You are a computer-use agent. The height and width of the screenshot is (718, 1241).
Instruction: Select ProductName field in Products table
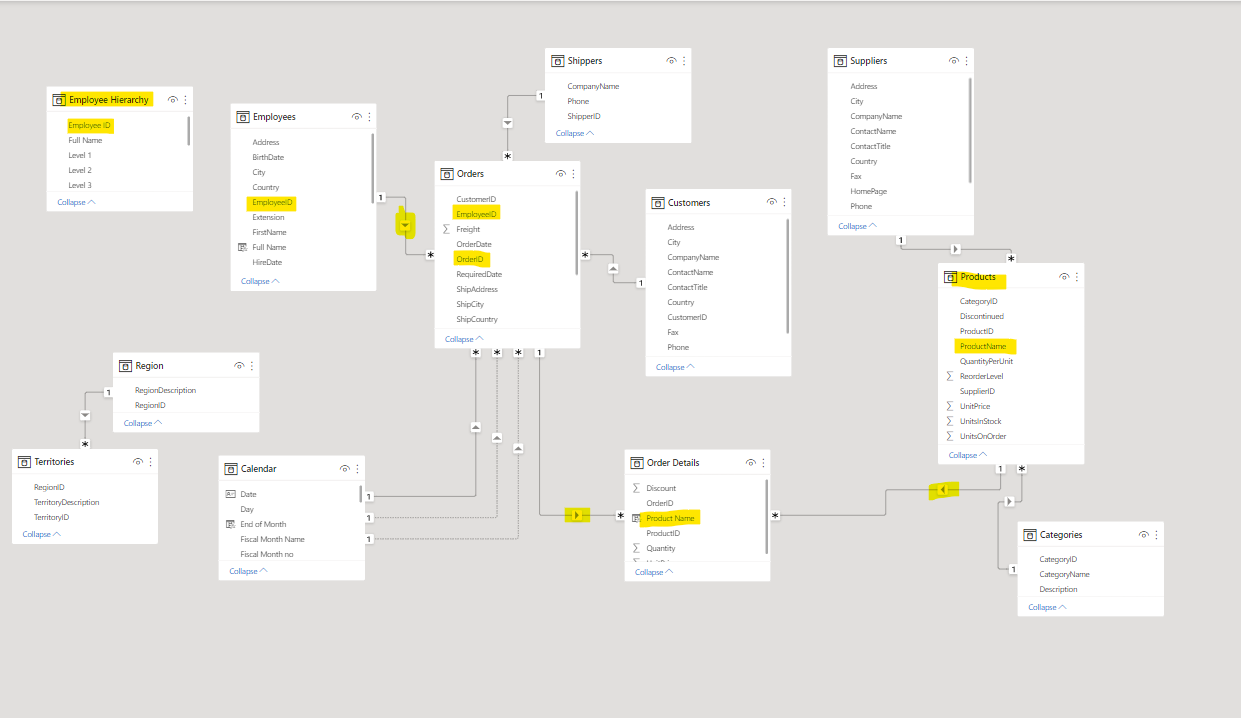(983, 346)
